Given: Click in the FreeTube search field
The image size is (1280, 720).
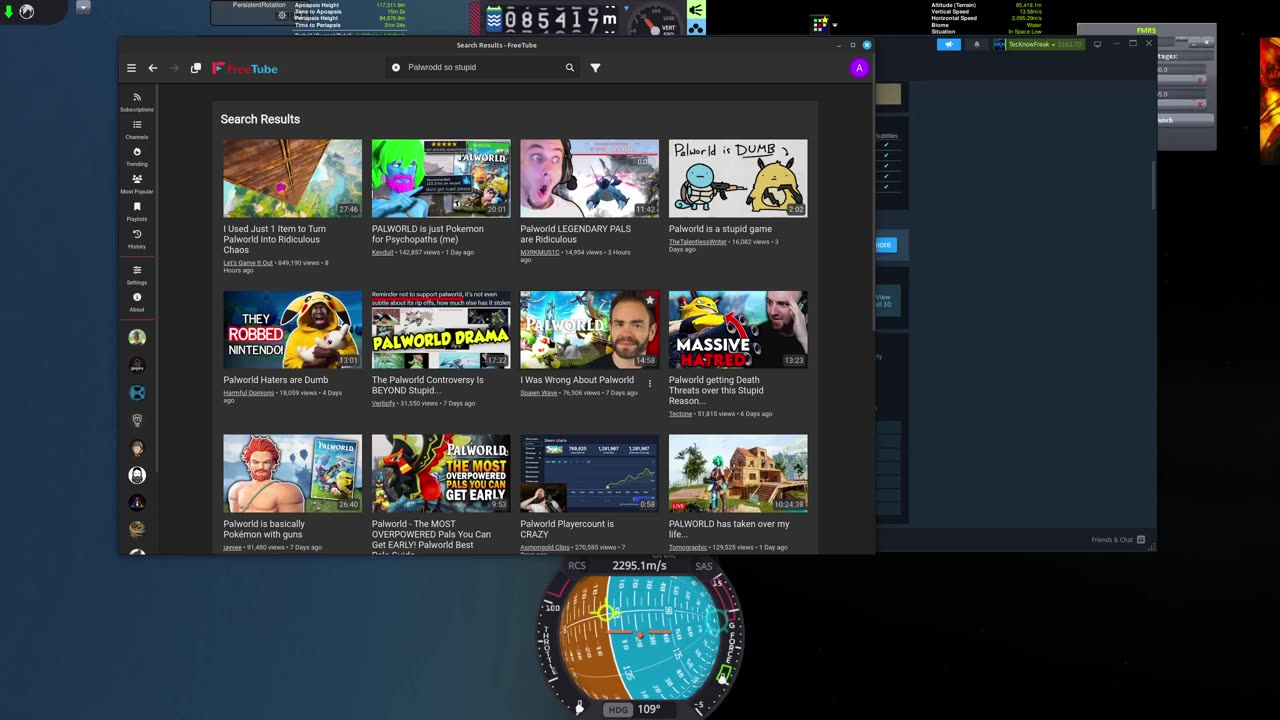Looking at the screenshot, I should pyautogui.click(x=484, y=68).
